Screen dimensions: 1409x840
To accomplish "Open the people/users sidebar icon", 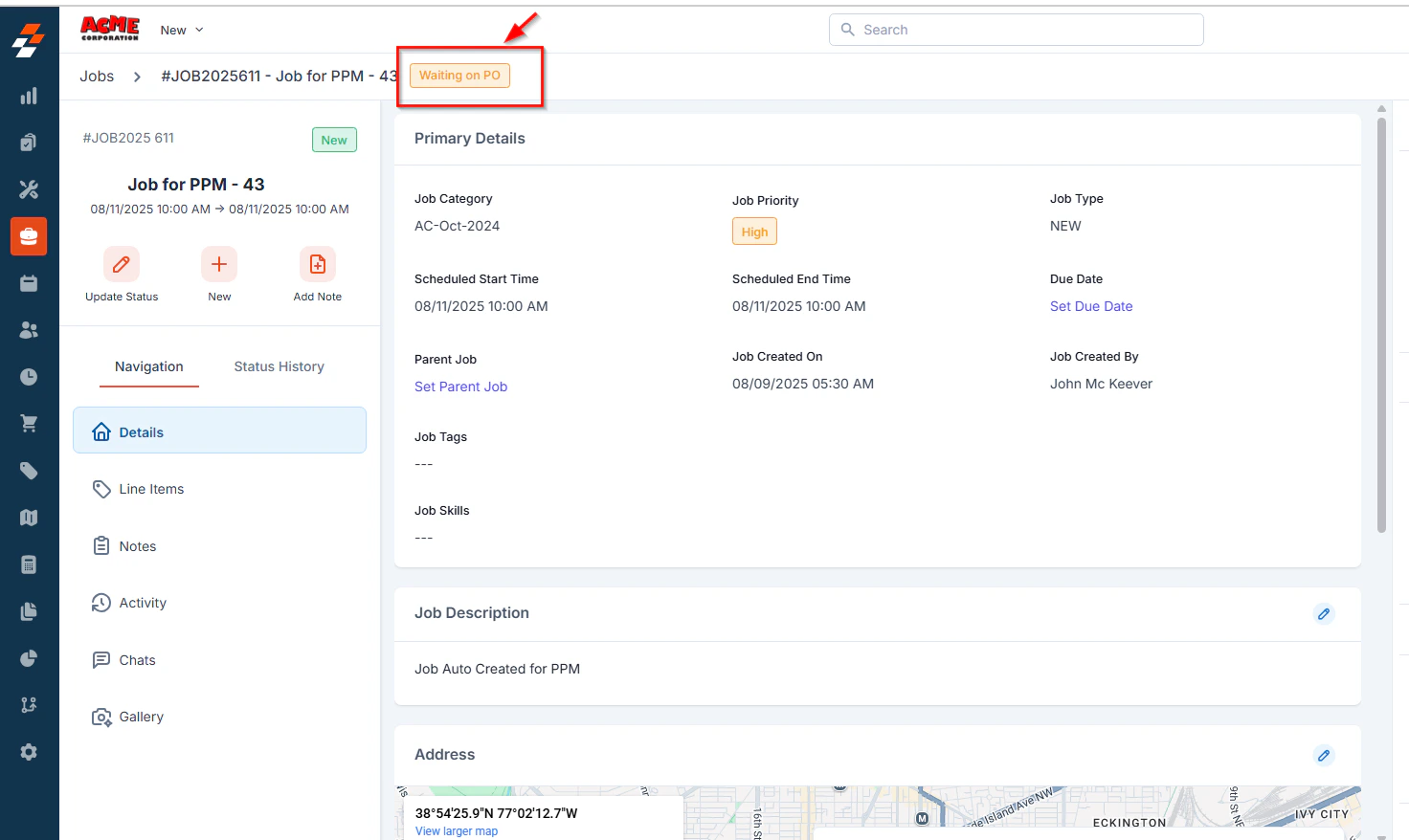I will [29, 330].
